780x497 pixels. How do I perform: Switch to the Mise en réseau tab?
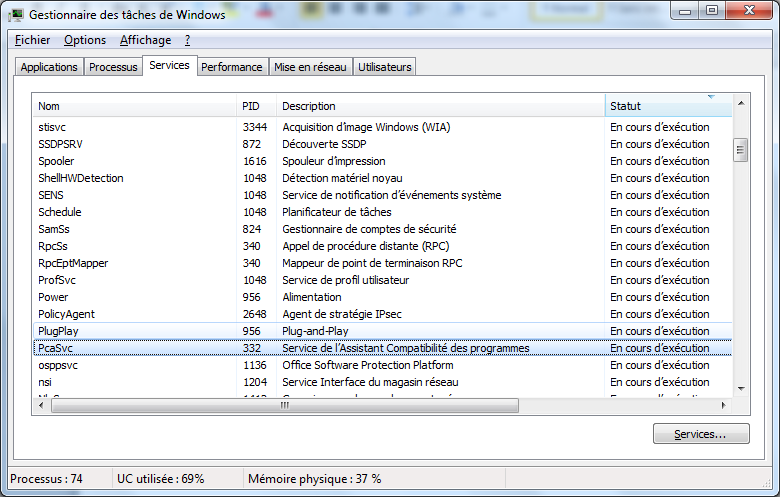pos(310,67)
